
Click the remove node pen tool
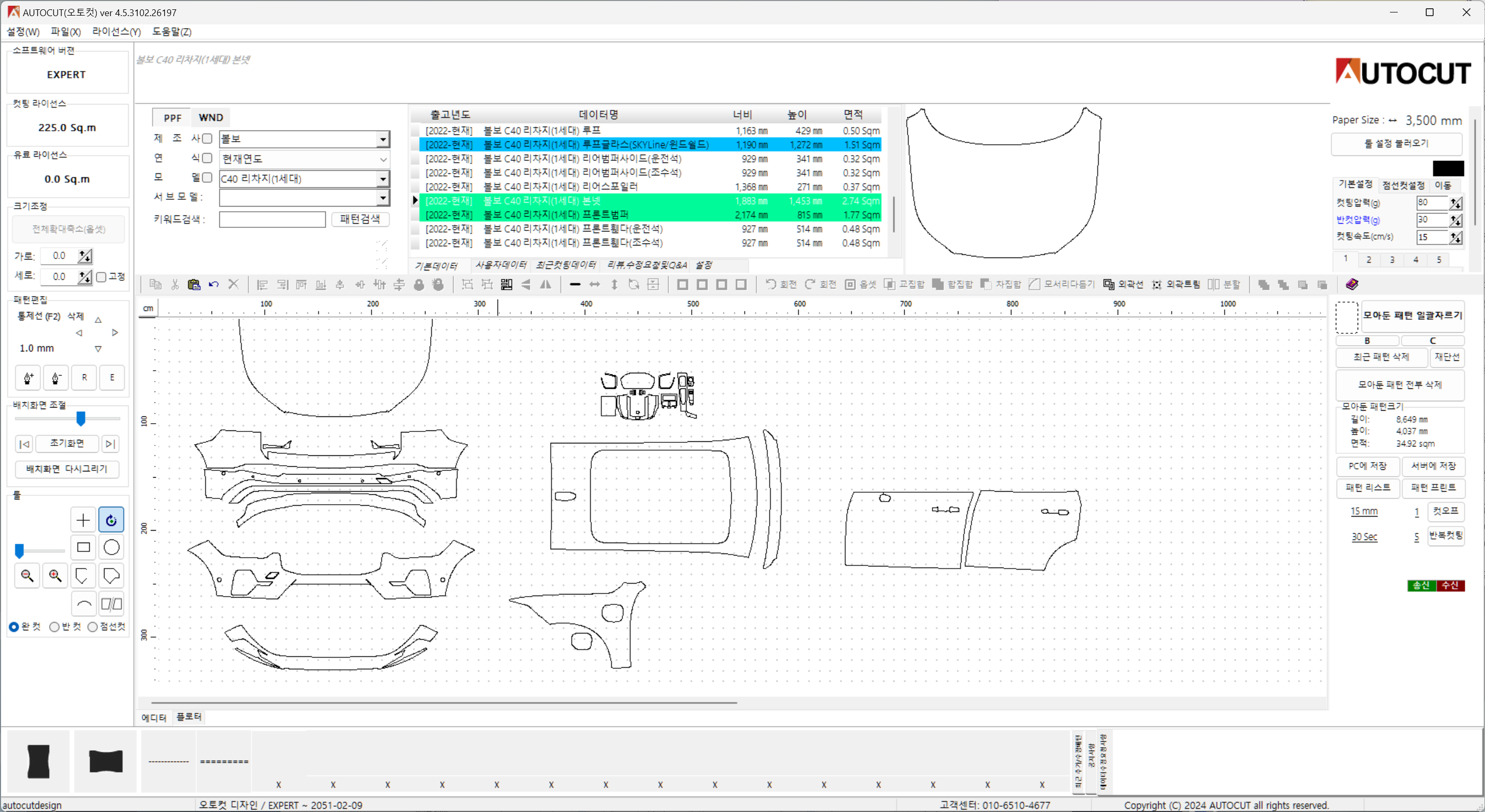tap(56, 378)
